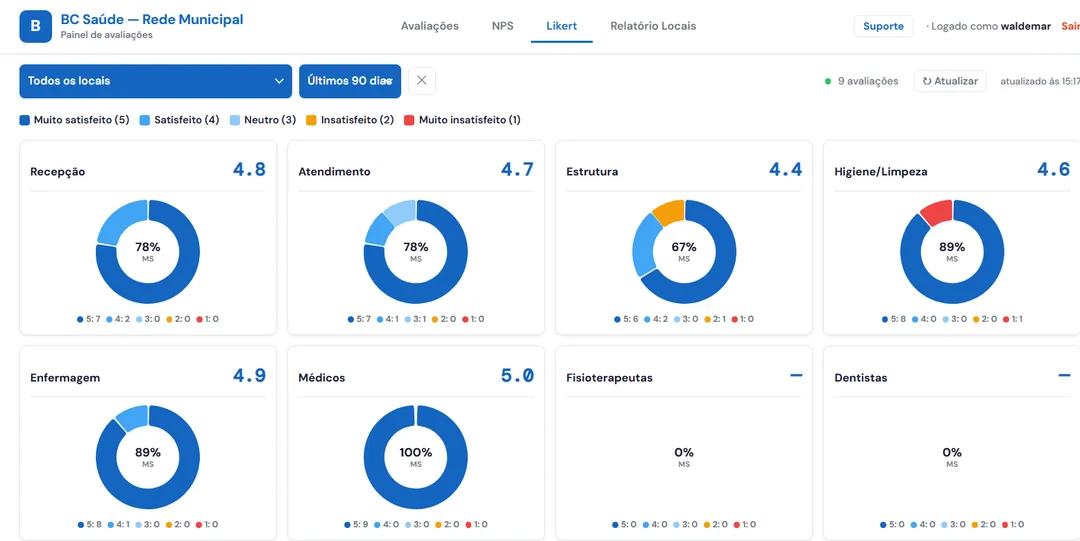Open the Relatório Locais tab
The width and height of the screenshot is (1080, 541).
coord(653,26)
